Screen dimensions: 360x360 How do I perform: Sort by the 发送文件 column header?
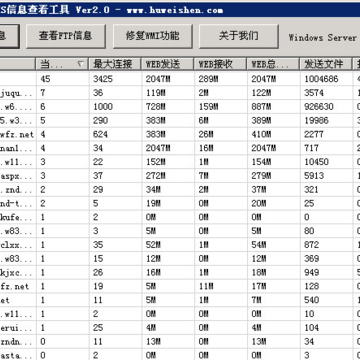[326, 64]
